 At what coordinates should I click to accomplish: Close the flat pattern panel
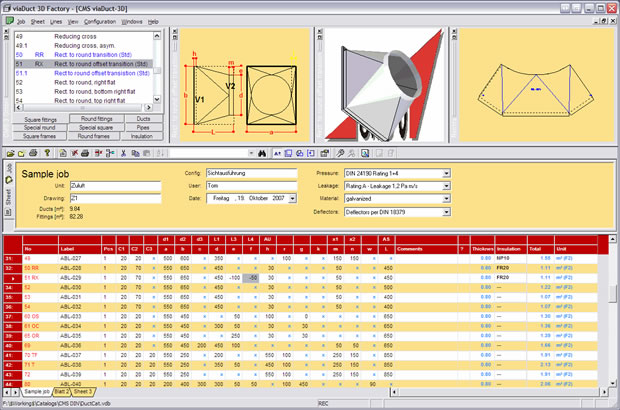tap(454, 31)
